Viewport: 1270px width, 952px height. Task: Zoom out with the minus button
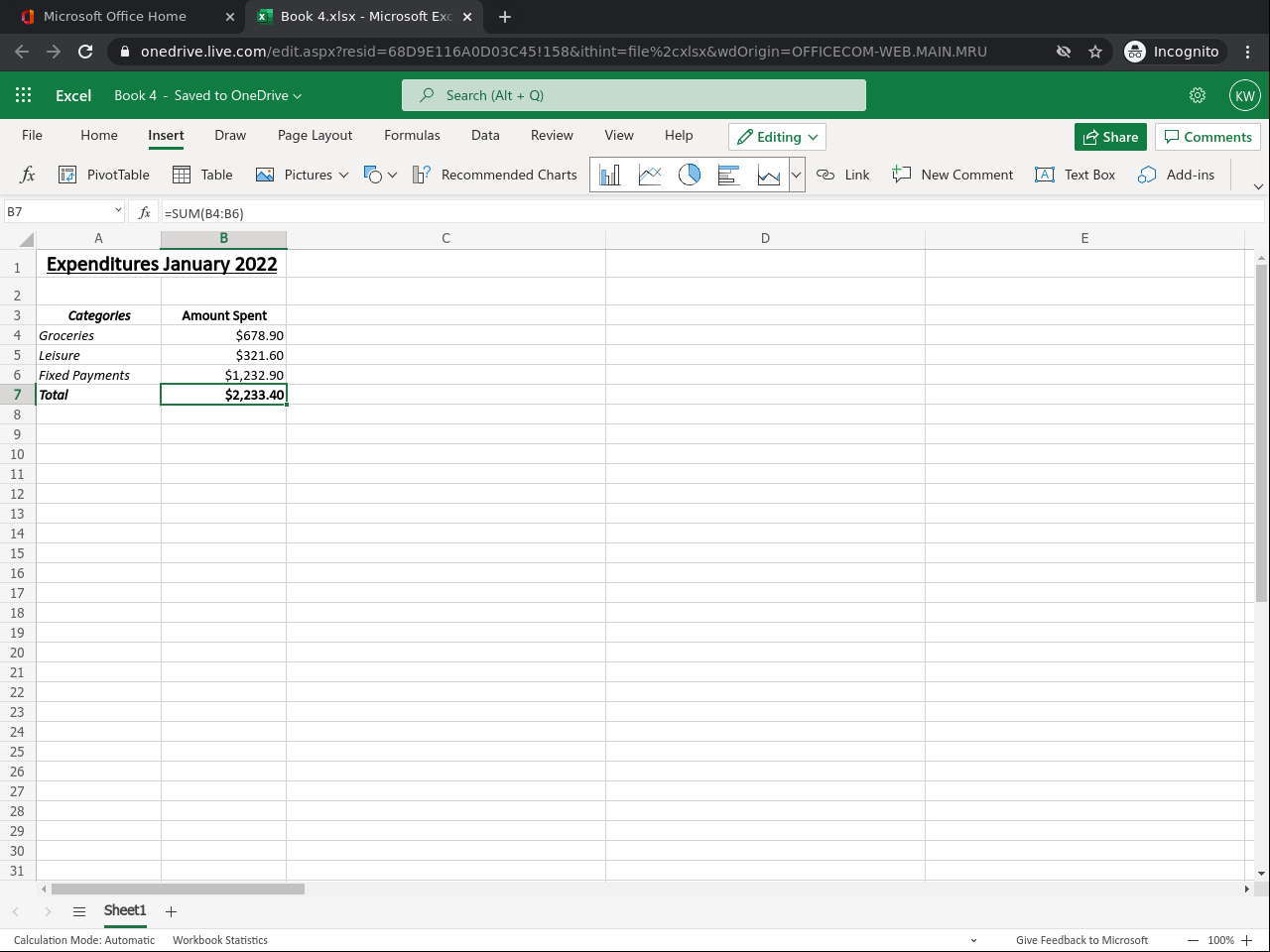click(x=1193, y=940)
